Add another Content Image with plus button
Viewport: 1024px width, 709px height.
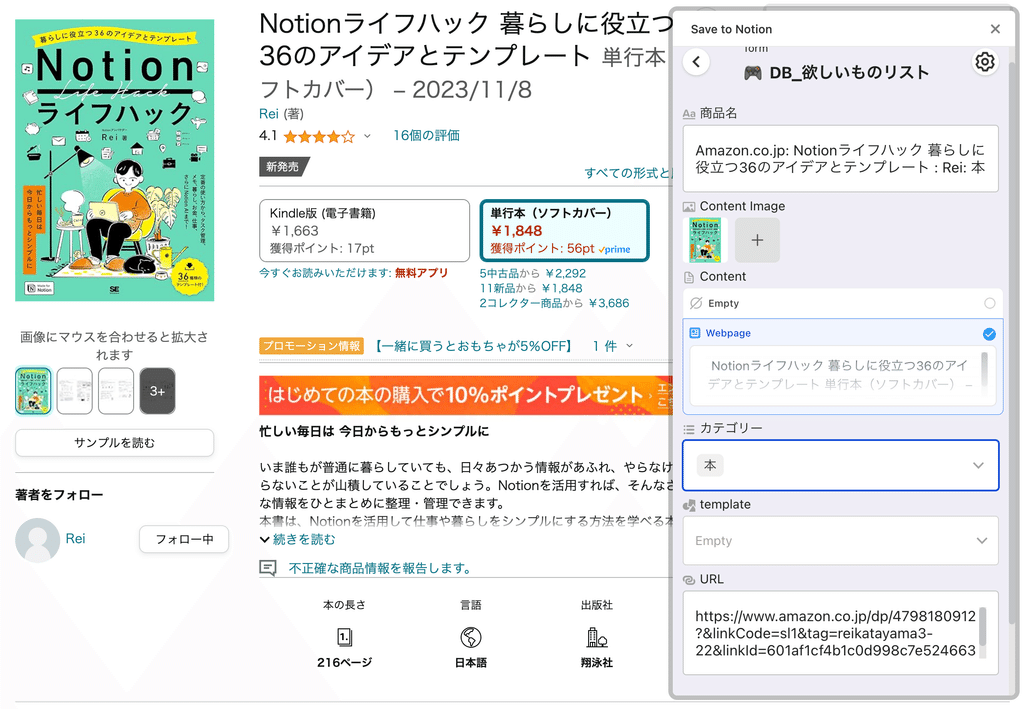click(757, 240)
